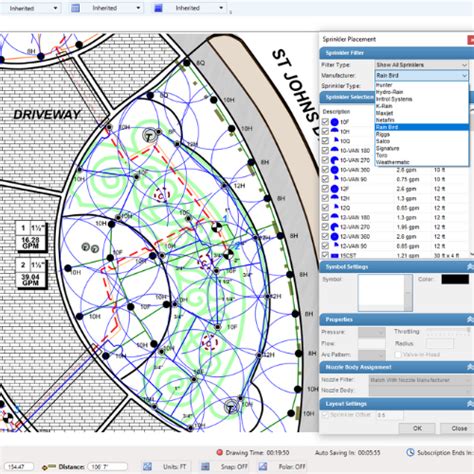474x474 pixels.
Task: Click the polar icon beside Polar: OFF
Action: (263, 466)
